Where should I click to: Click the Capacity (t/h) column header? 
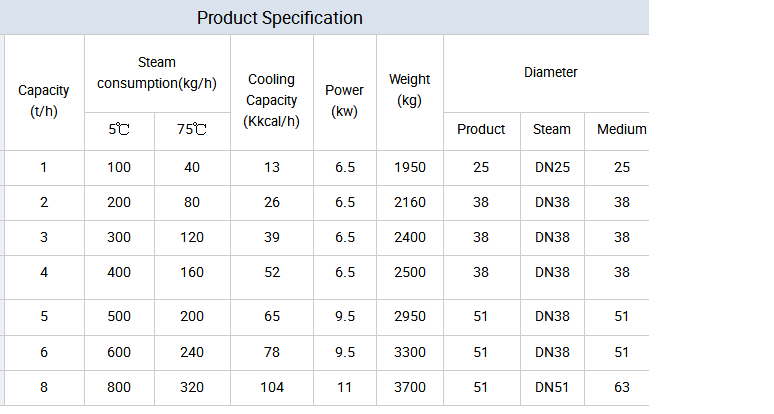click(43, 100)
